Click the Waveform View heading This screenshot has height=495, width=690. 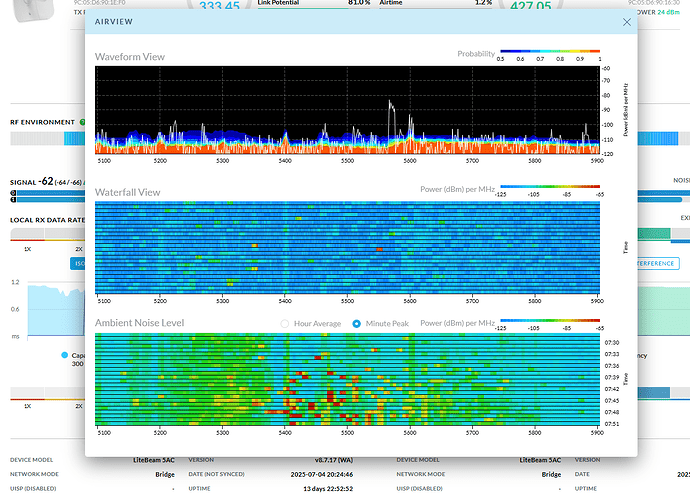point(130,57)
